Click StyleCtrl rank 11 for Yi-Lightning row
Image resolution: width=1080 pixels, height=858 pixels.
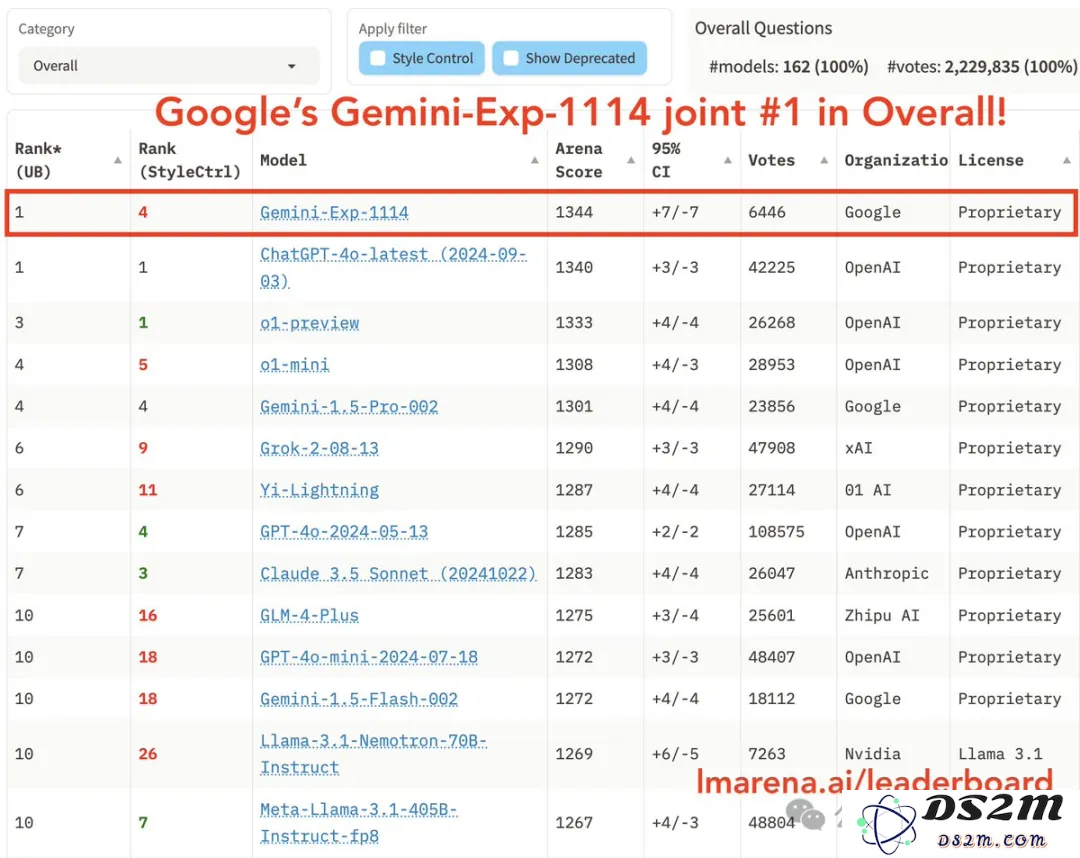point(147,490)
